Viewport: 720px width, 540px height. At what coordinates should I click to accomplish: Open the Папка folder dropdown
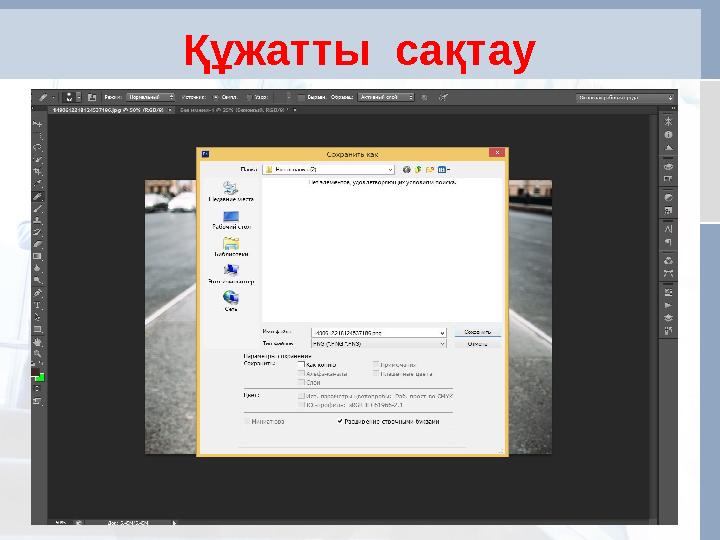coord(328,169)
